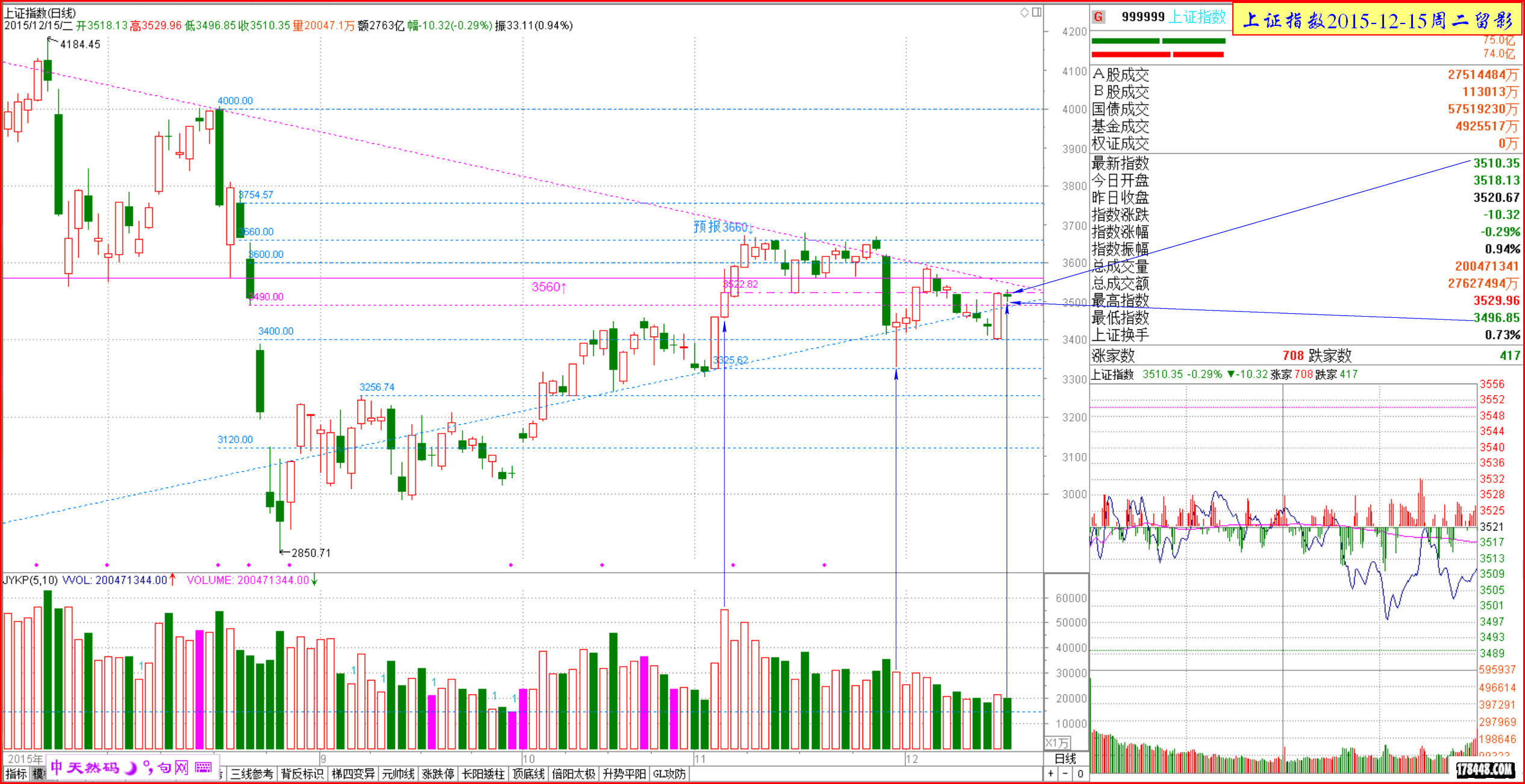The image size is (1525, 784).
Task: Click the magenta 3560↑ annotation
Action: (549, 287)
